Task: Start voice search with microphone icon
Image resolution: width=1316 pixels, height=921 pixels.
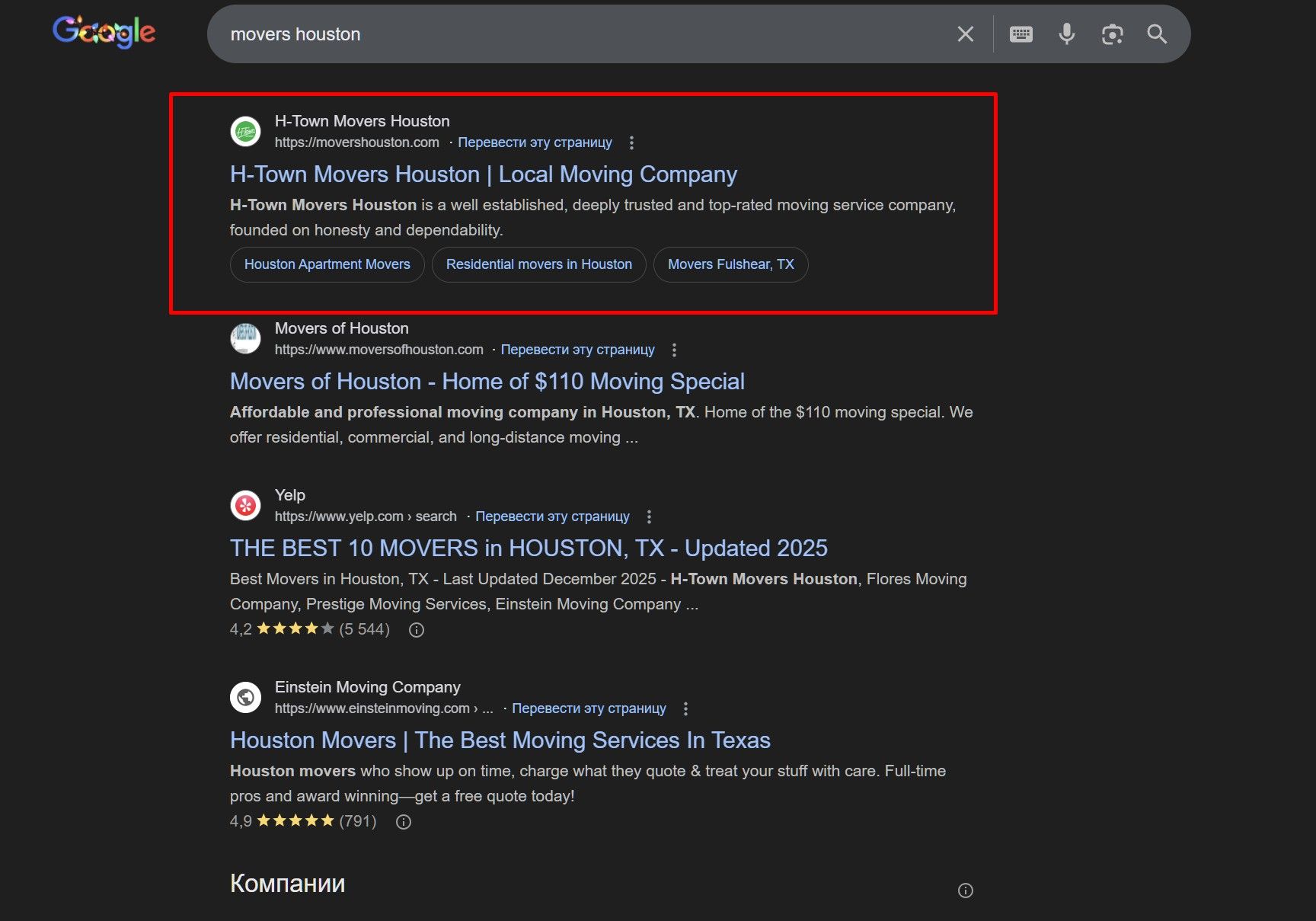Action: tap(1066, 34)
